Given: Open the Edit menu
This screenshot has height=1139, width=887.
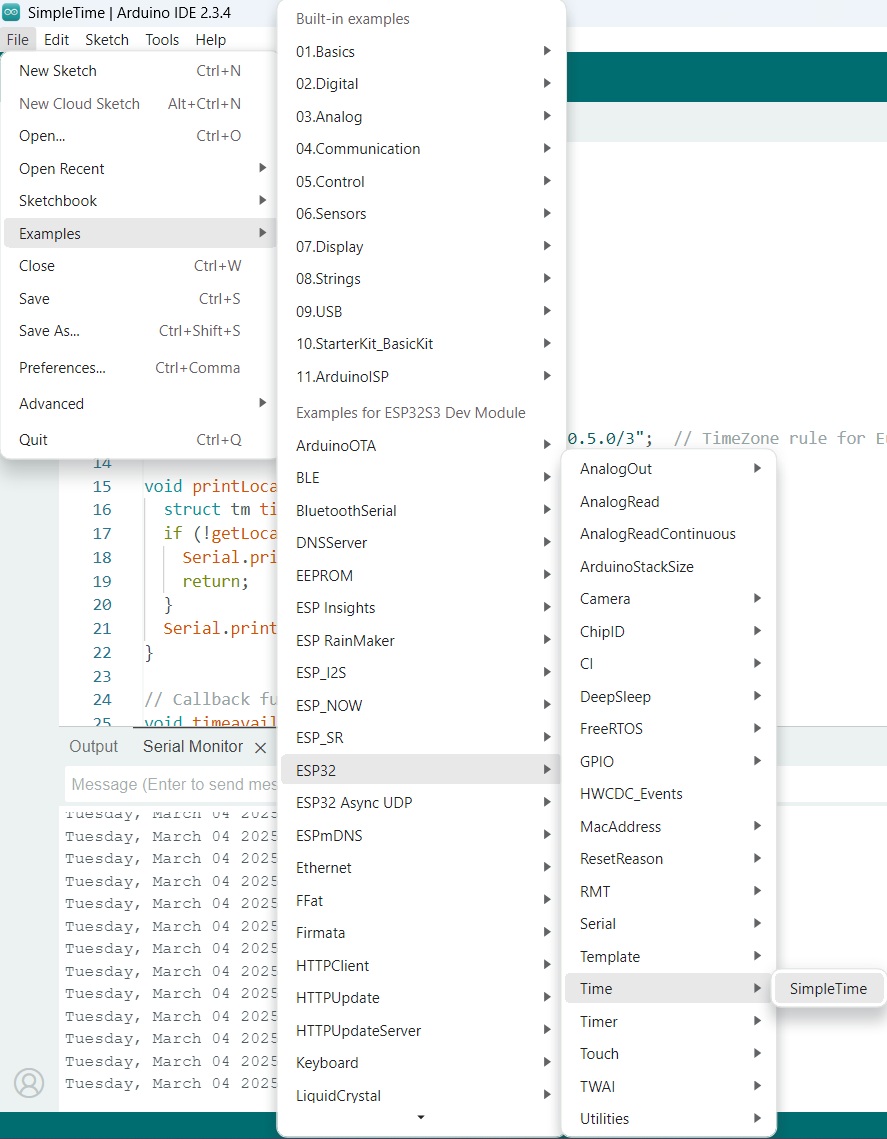Looking at the screenshot, I should click(x=57, y=40).
